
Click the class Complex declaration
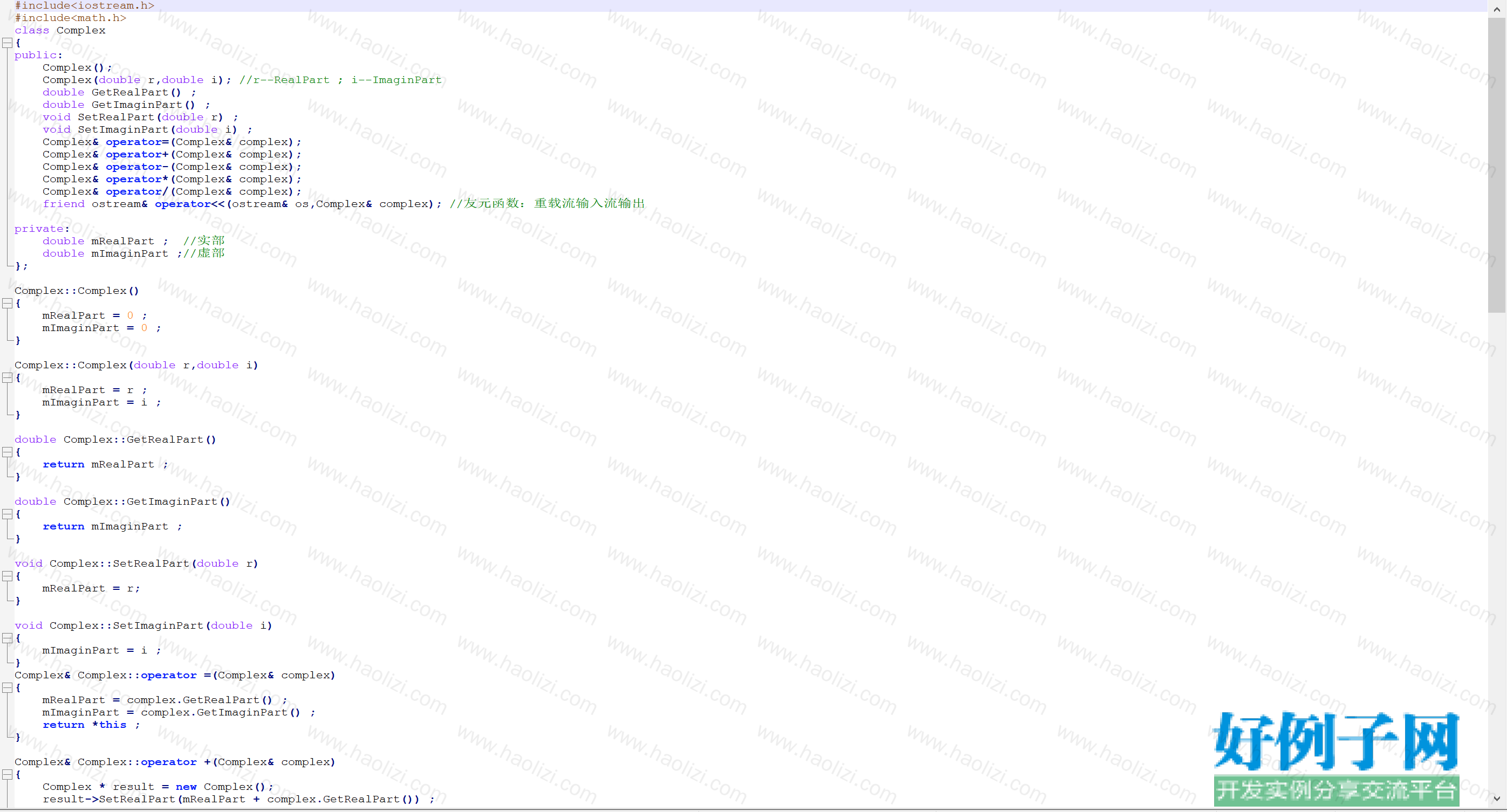60,30
